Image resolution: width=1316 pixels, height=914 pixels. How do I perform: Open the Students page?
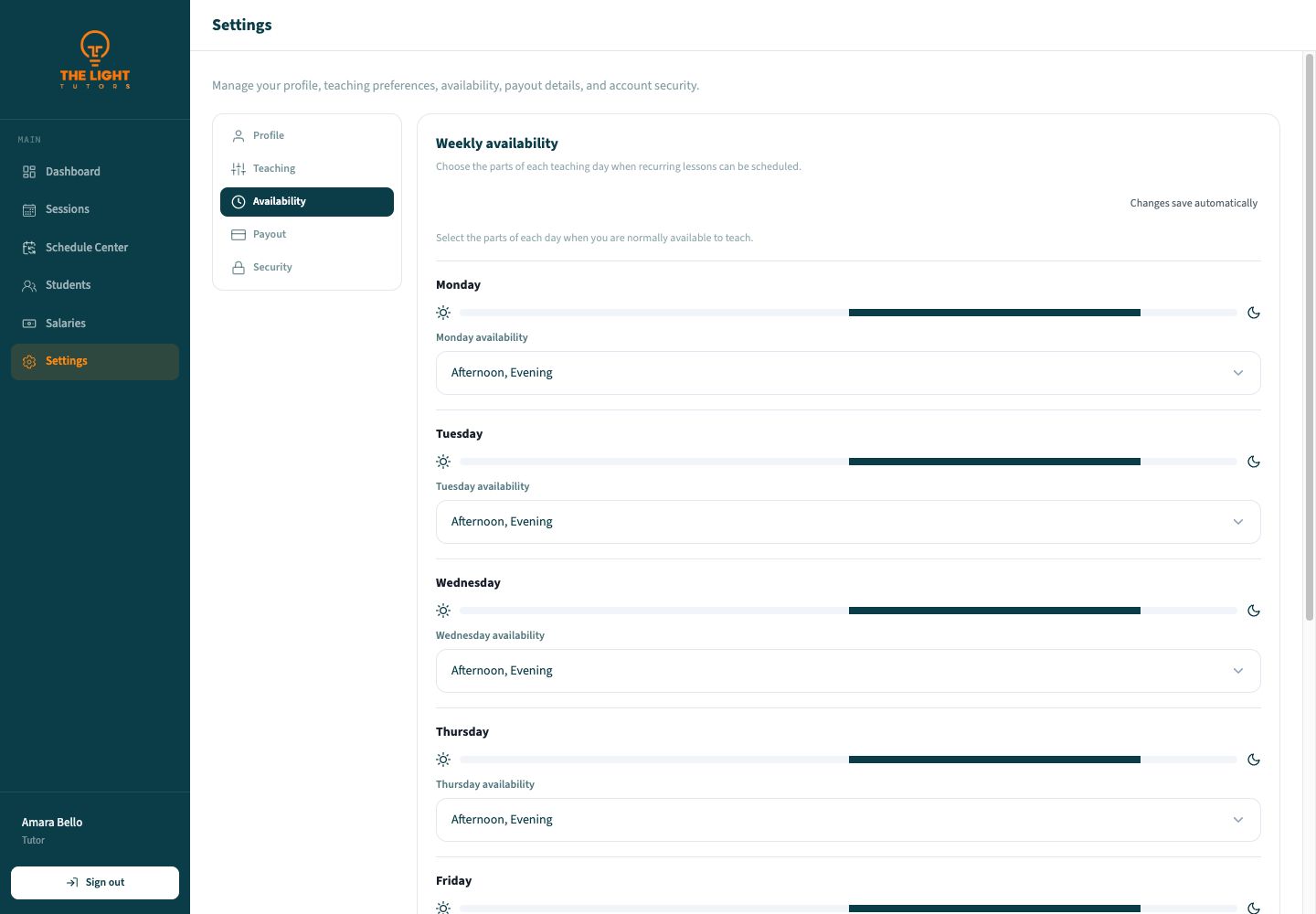point(95,285)
